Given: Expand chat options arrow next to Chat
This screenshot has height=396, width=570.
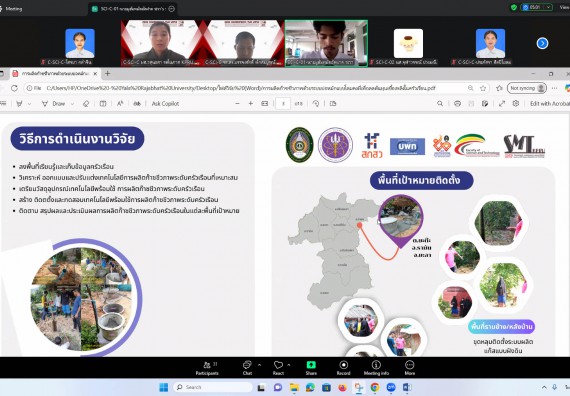Looking at the screenshot, I should point(260,364).
